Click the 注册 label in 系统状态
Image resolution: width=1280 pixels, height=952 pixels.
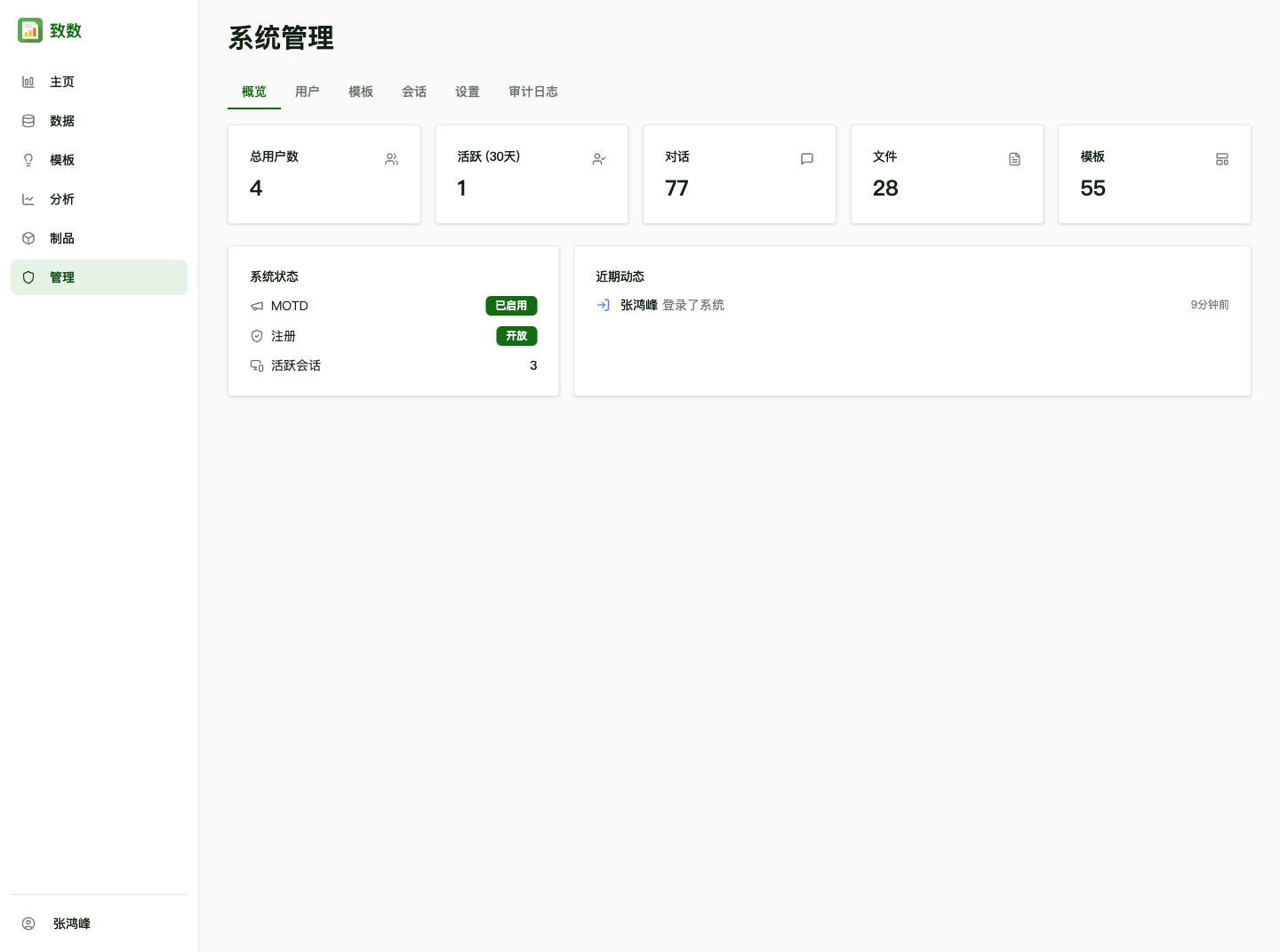click(284, 336)
